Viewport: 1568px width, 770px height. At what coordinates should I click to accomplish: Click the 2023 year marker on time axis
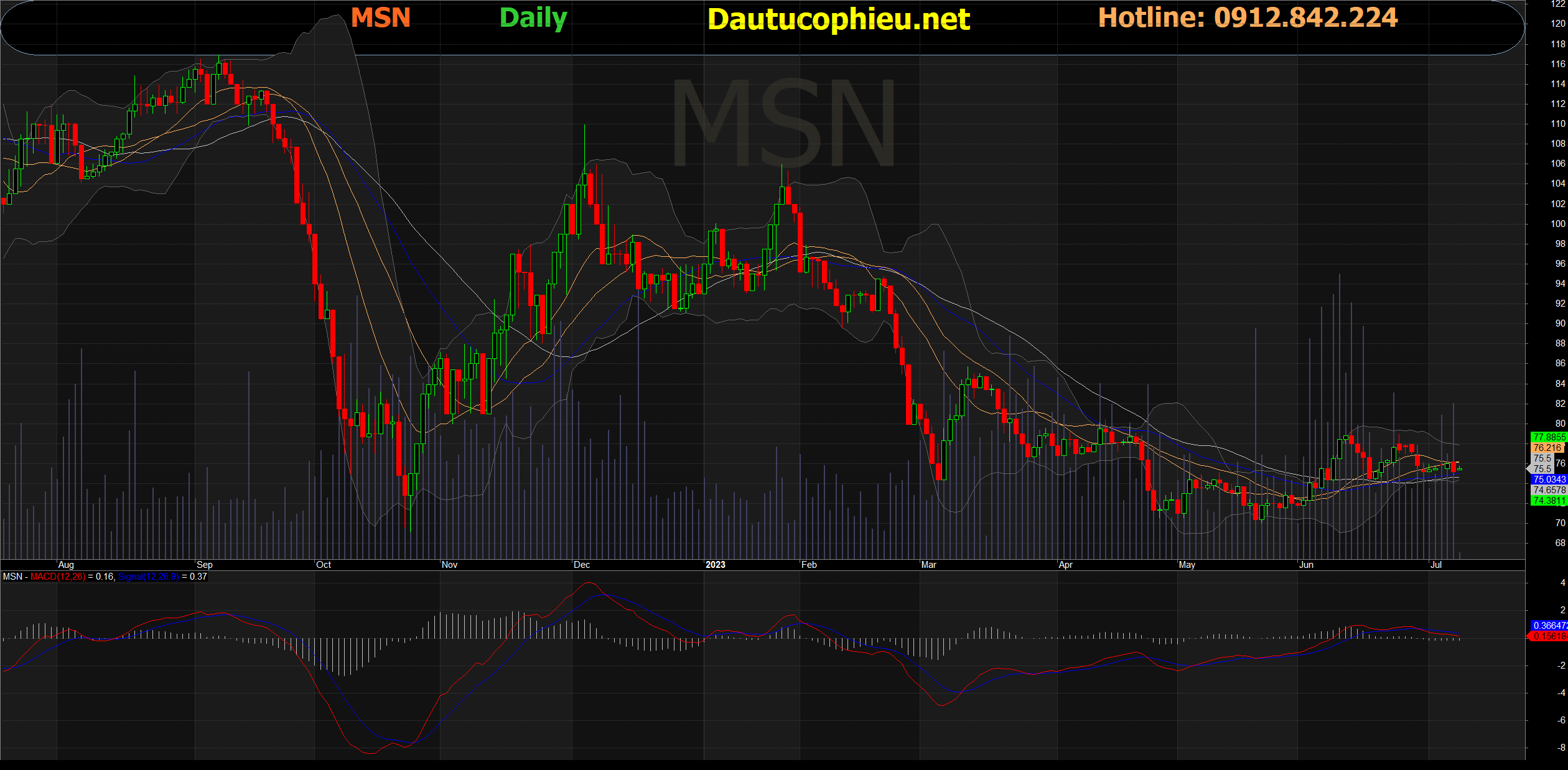pos(716,565)
